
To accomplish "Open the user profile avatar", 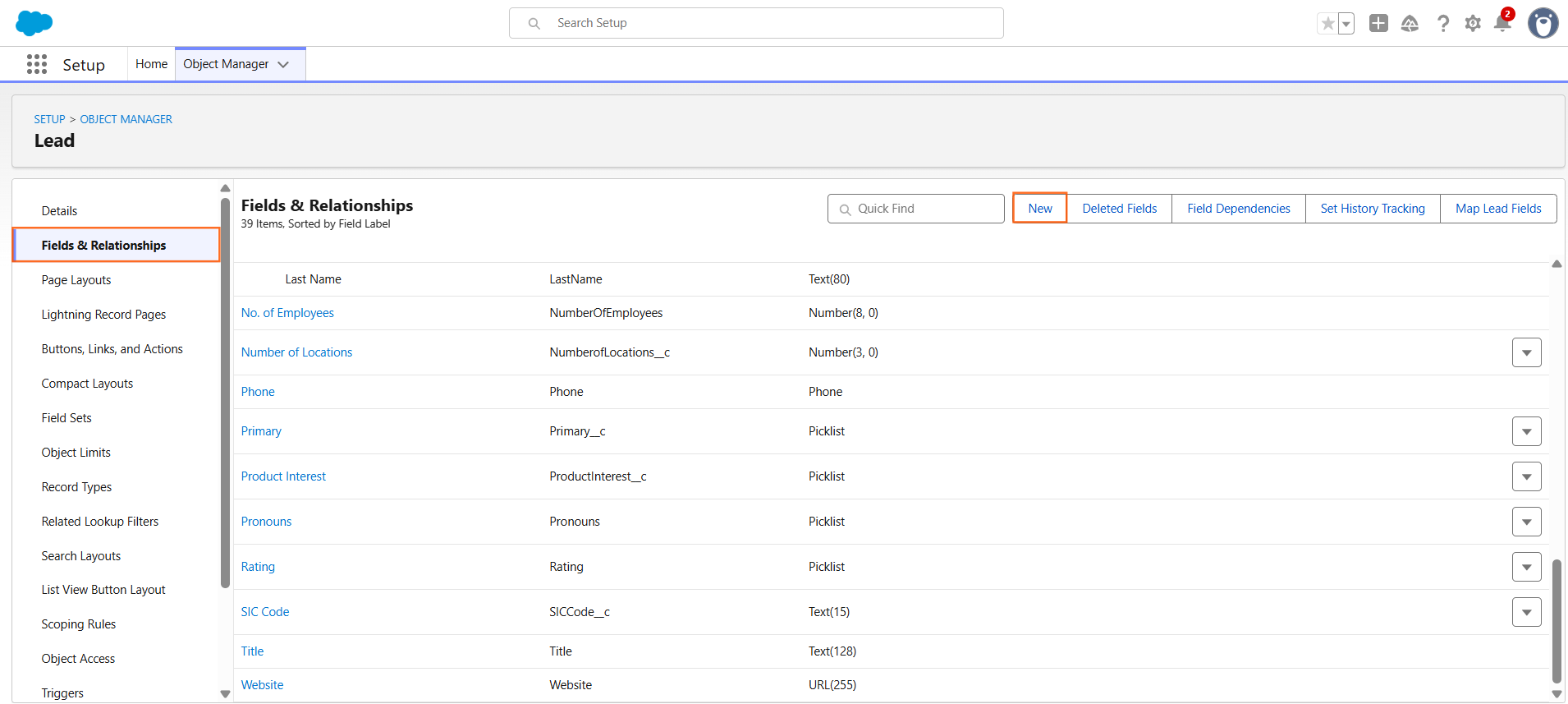I will click(1543, 23).
